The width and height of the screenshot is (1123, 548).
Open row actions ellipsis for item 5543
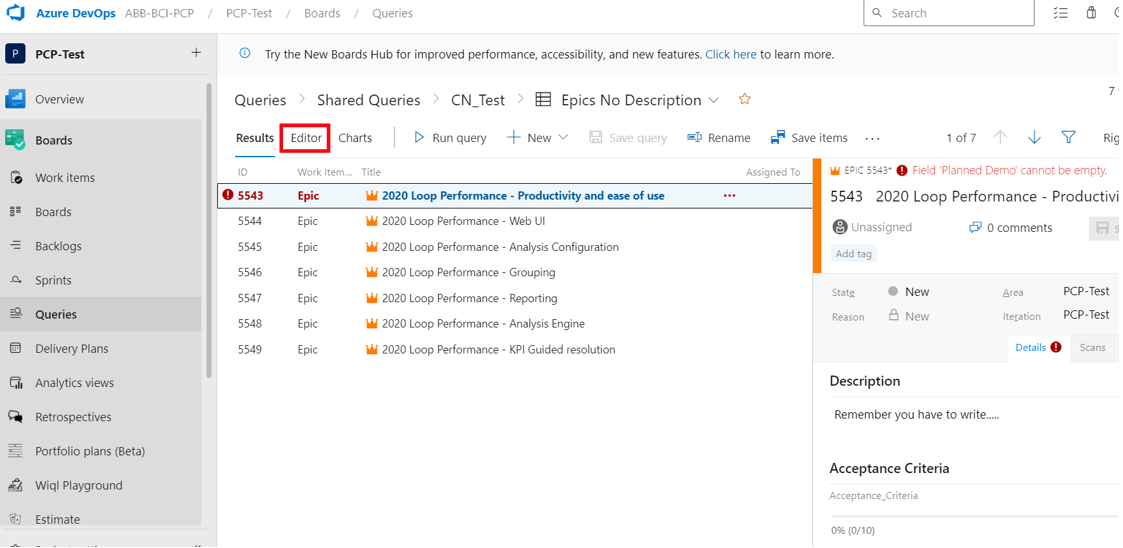click(730, 196)
